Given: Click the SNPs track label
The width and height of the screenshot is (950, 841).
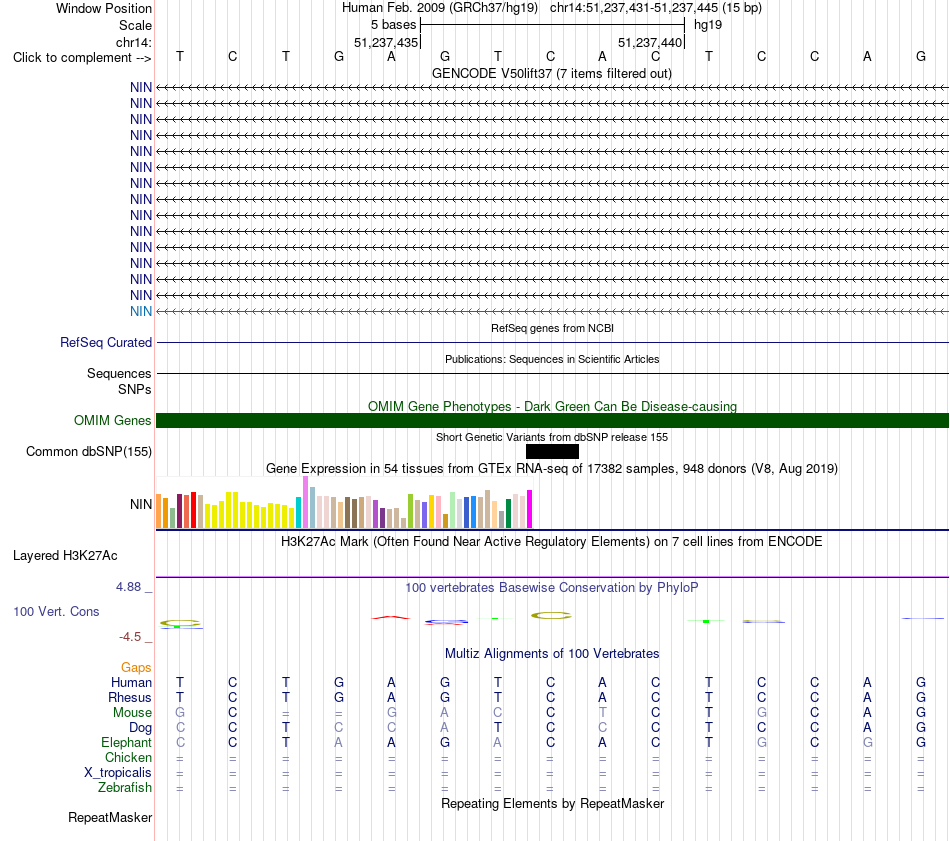Looking at the screenshot, I should click(x=135, y=389).
